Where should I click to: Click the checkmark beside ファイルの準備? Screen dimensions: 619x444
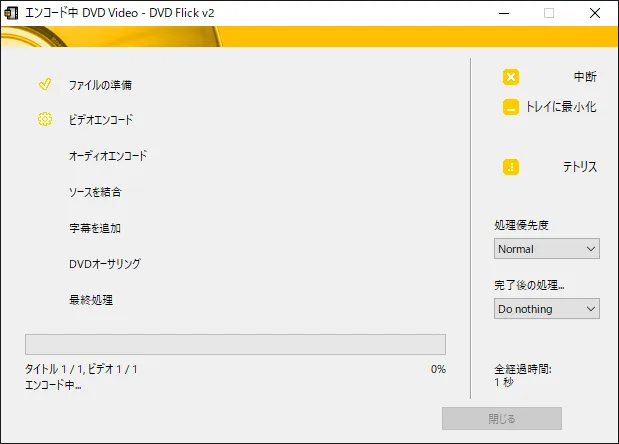[x=45, y=84]
